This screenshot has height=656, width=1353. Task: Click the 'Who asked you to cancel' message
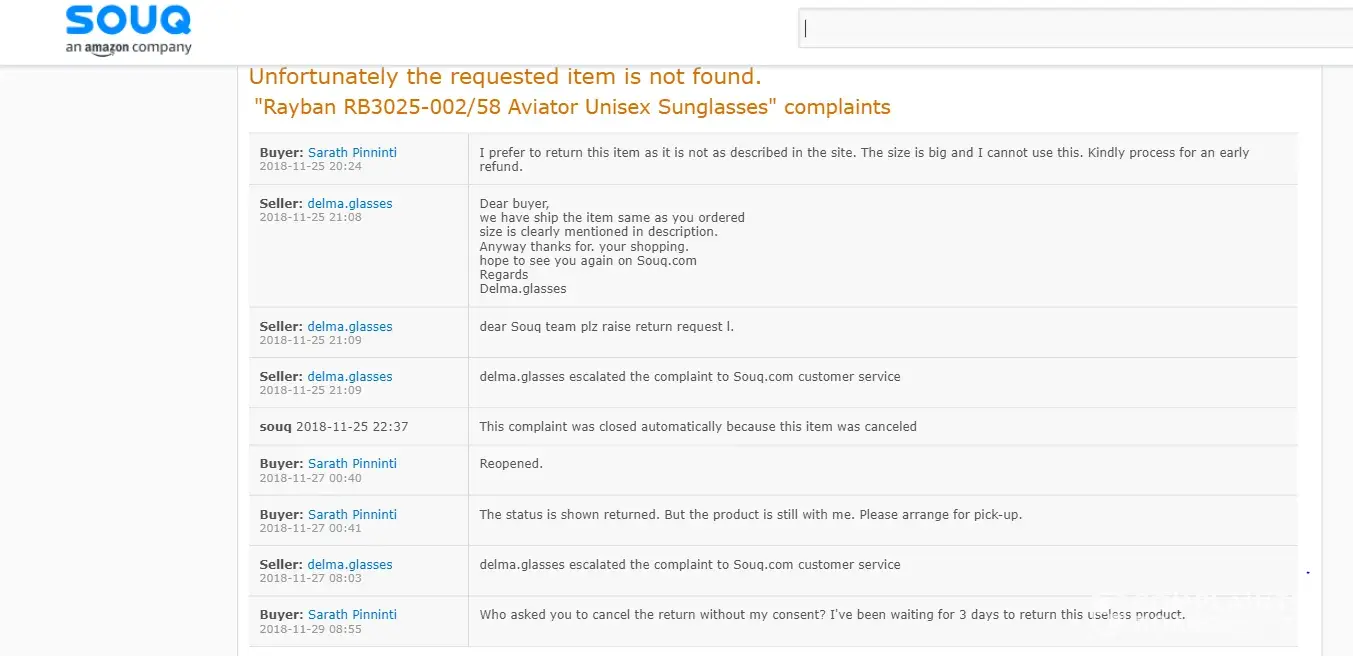tap(832, 615)
